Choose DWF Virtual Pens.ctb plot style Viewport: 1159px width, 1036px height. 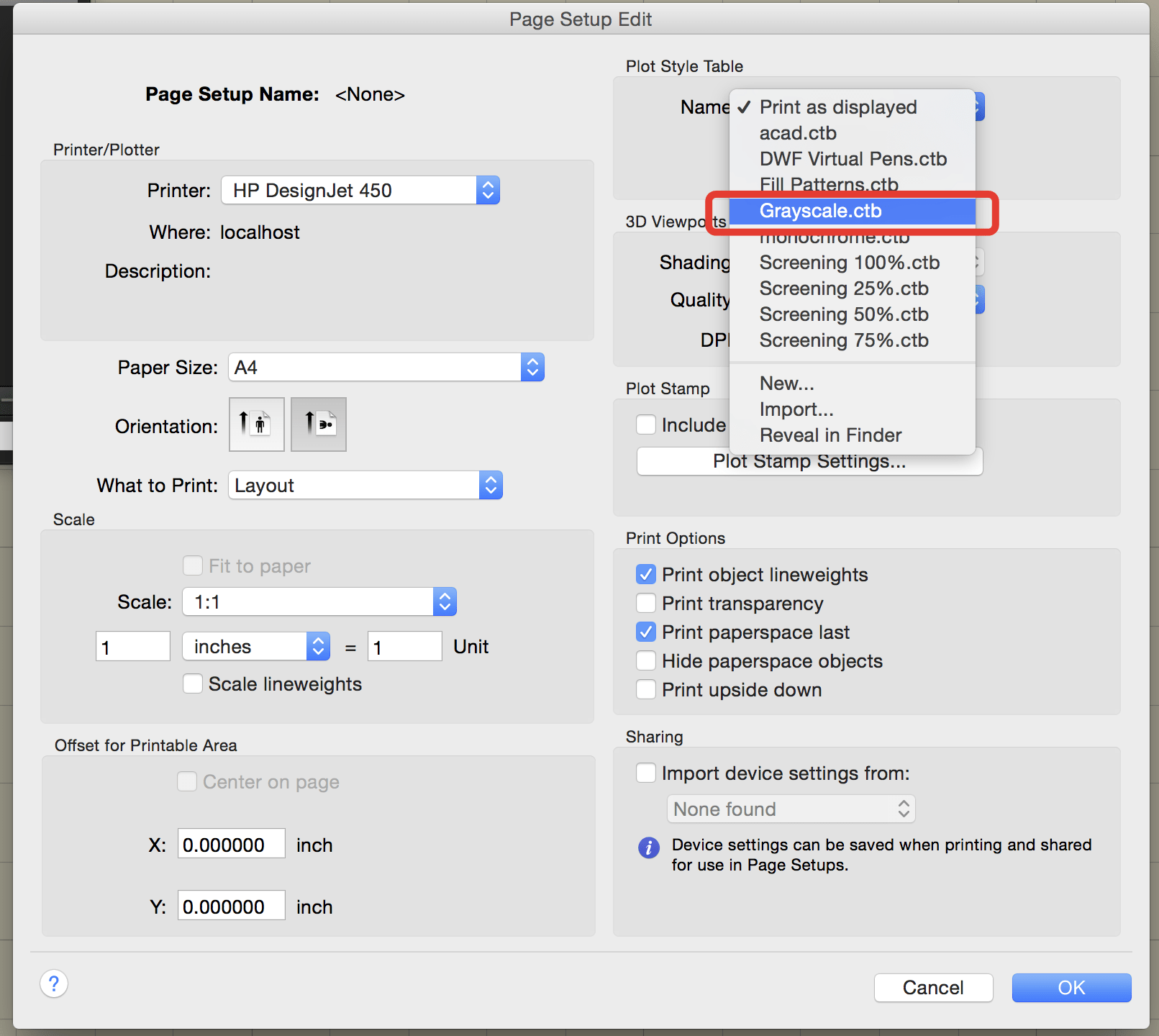point(853,159)
